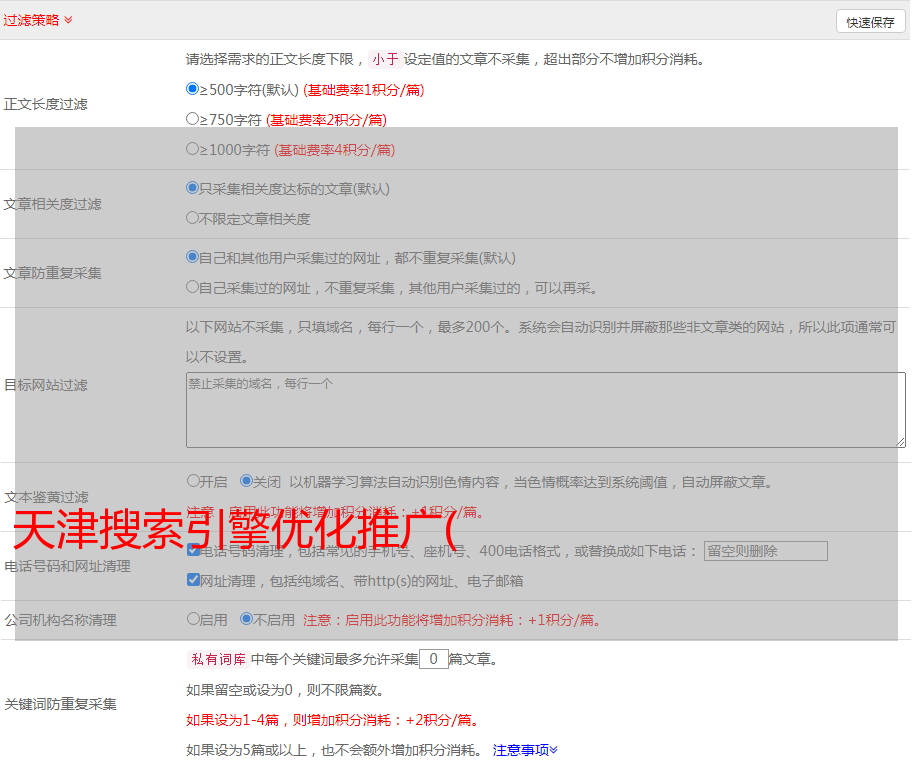The image size is (912, 768).
Task: Toggle the 电话号码清理 checkbox
Action: 193,550
